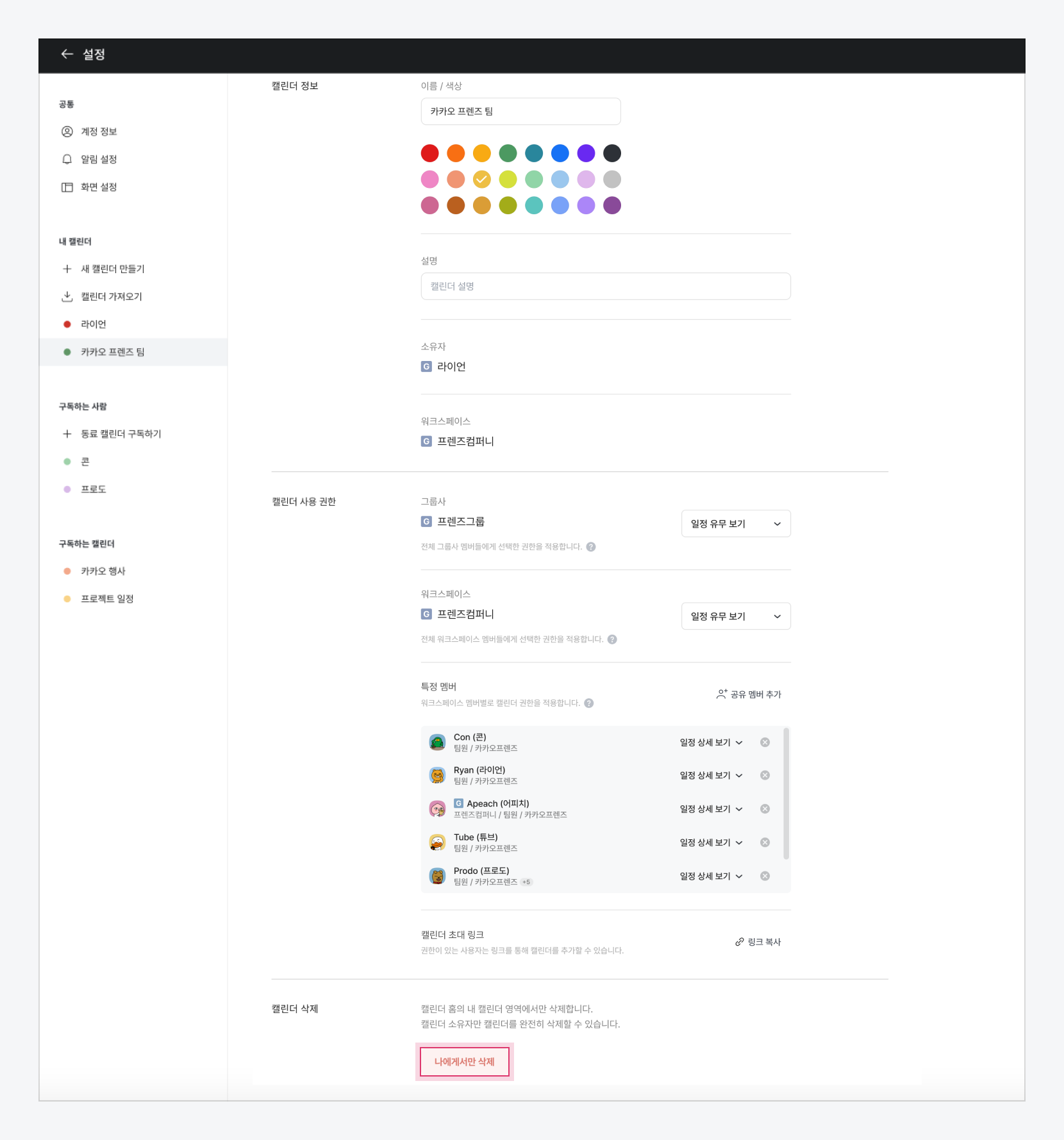Click 공유 멤버 추가 button
1064x1140 pixels.
pyautogui.click(x=749, y=694)
